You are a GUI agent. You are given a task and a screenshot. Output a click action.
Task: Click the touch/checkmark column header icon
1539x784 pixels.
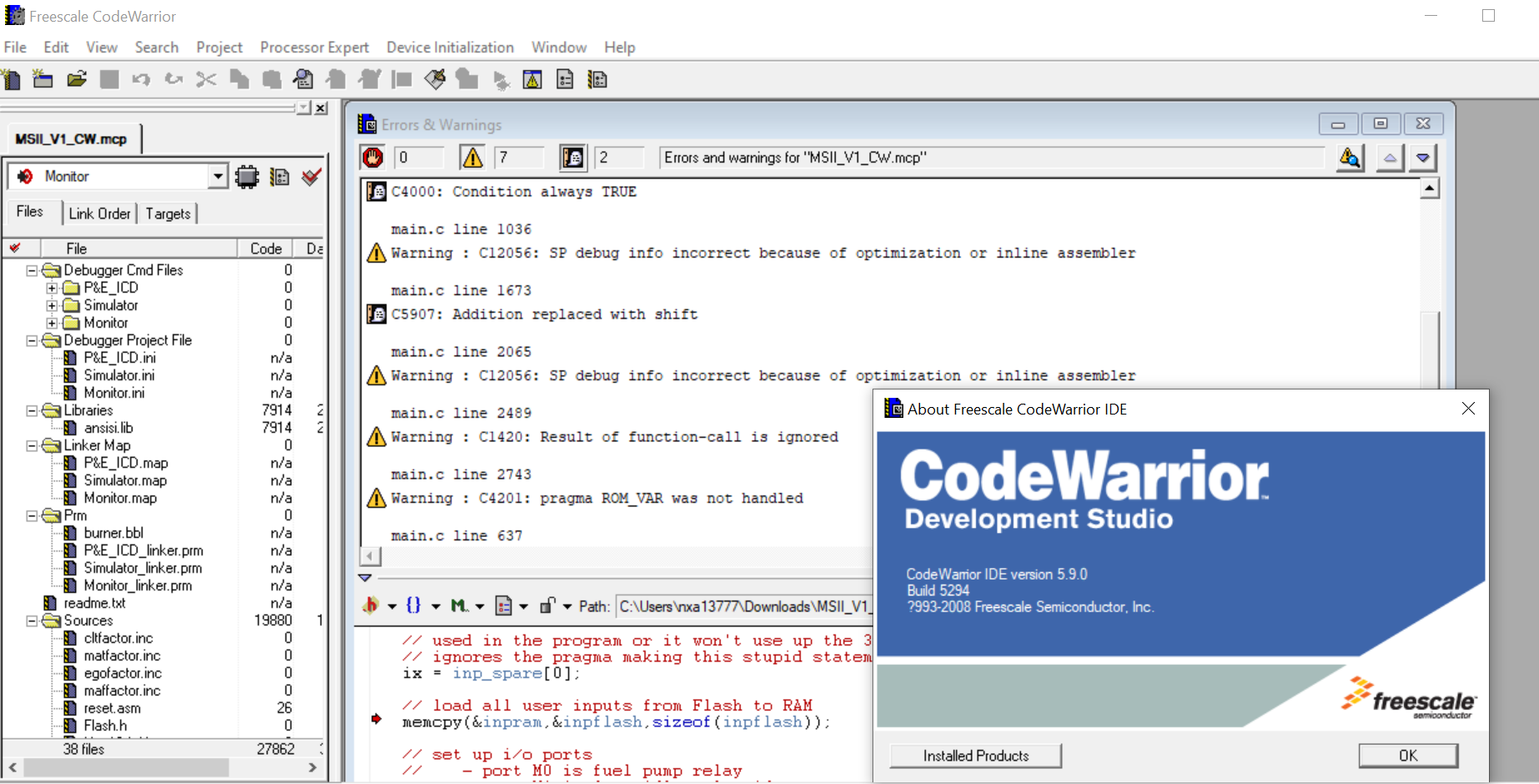pos(14,249)
